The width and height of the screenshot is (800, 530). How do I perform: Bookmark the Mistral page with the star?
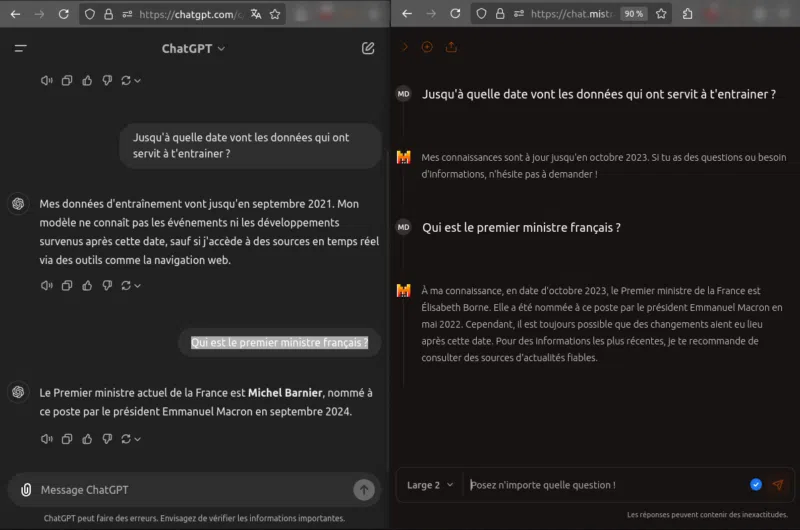pyautogui.click(x=661, y=14)
